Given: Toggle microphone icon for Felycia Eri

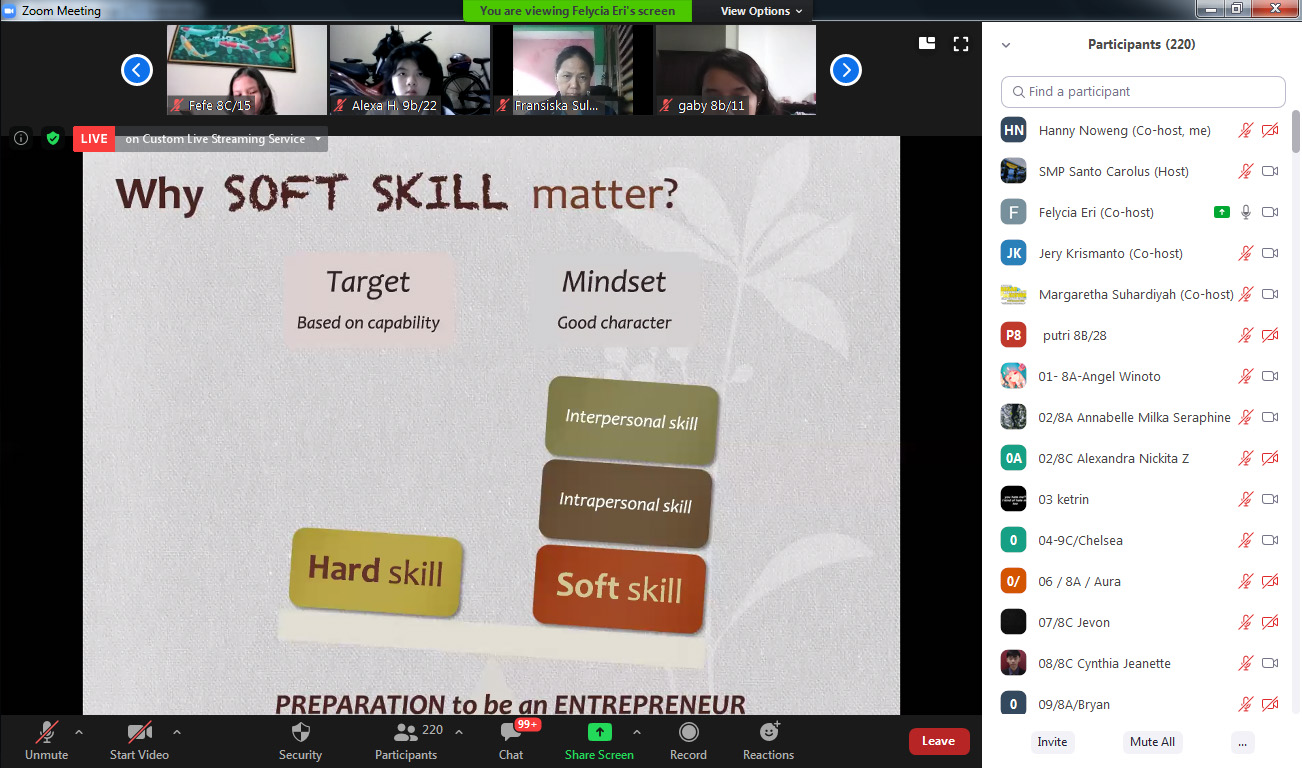Looking at the screenshot, I should pos(1246,212).
